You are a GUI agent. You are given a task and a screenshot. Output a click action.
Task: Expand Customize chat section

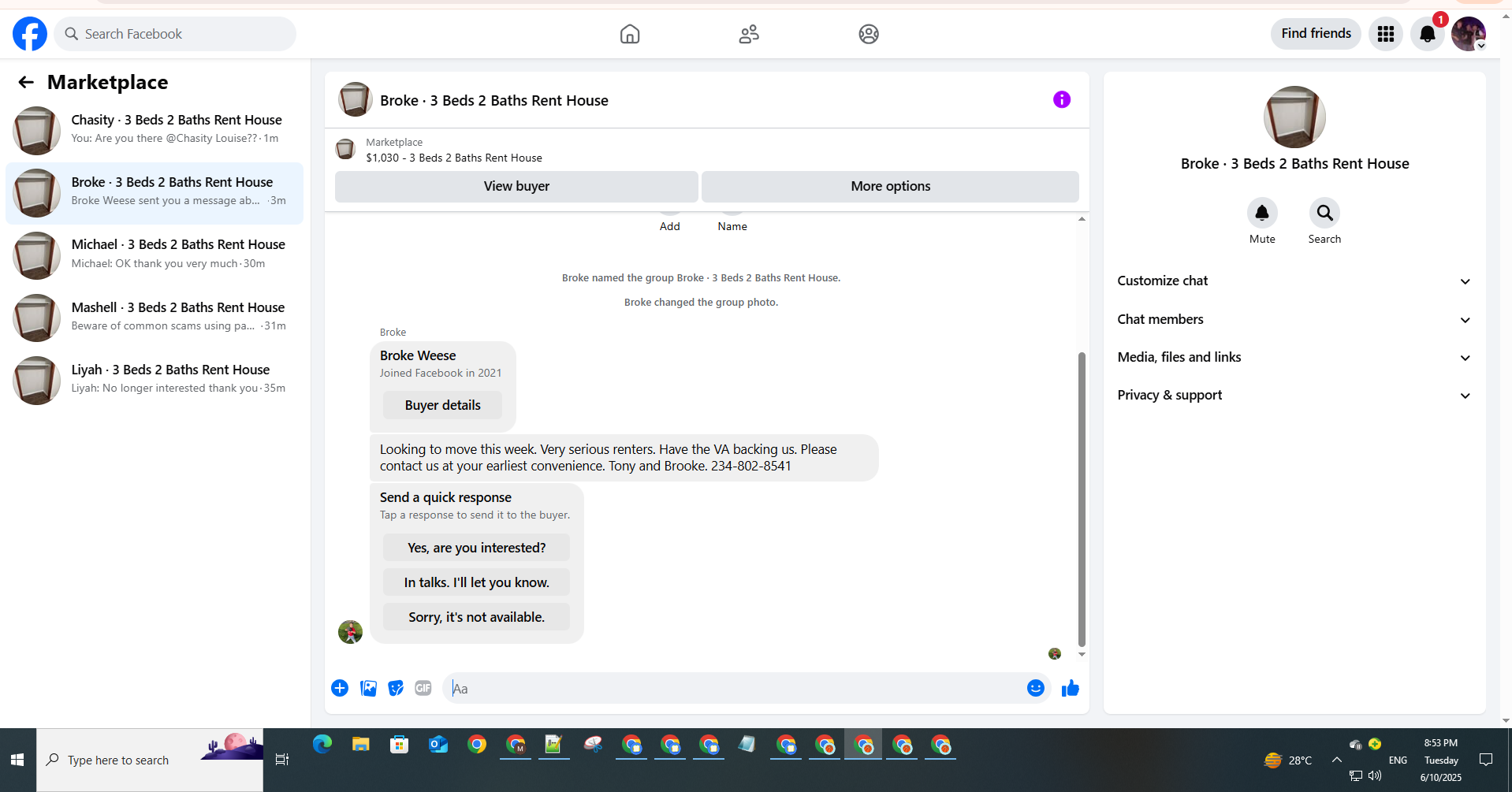click(x=1294, y=281)
